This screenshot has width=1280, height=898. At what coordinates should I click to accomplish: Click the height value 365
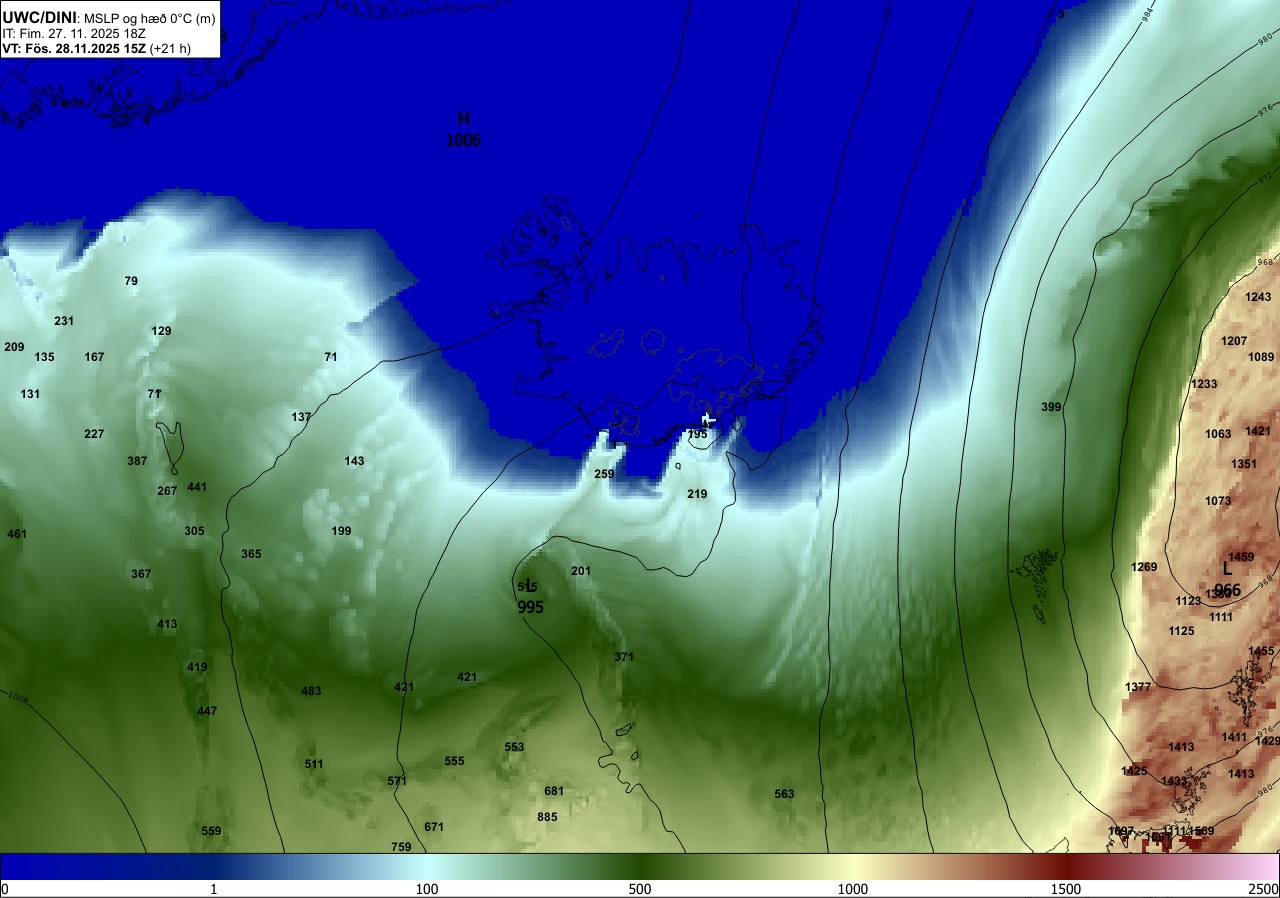coord(251,554)
